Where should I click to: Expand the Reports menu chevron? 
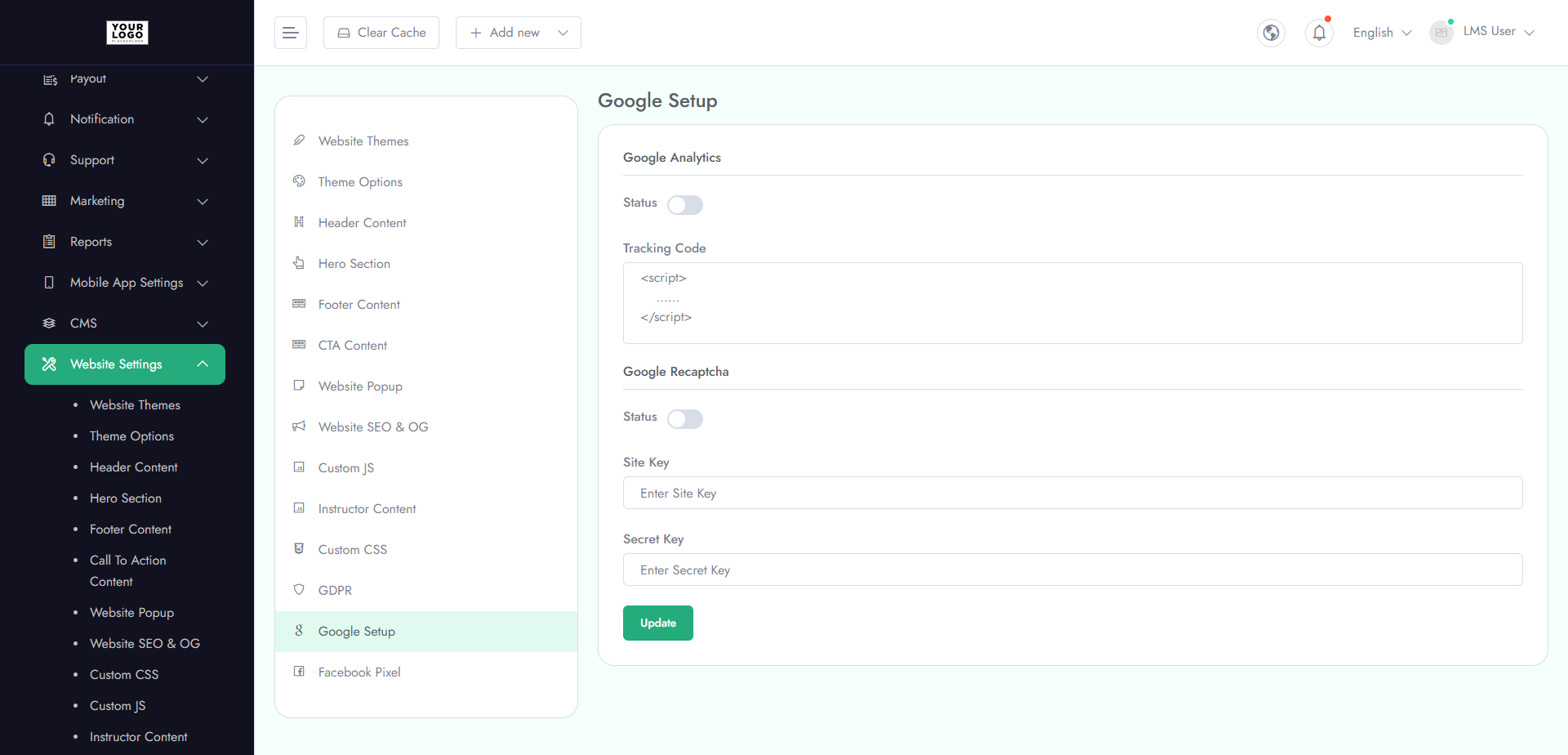203,243
